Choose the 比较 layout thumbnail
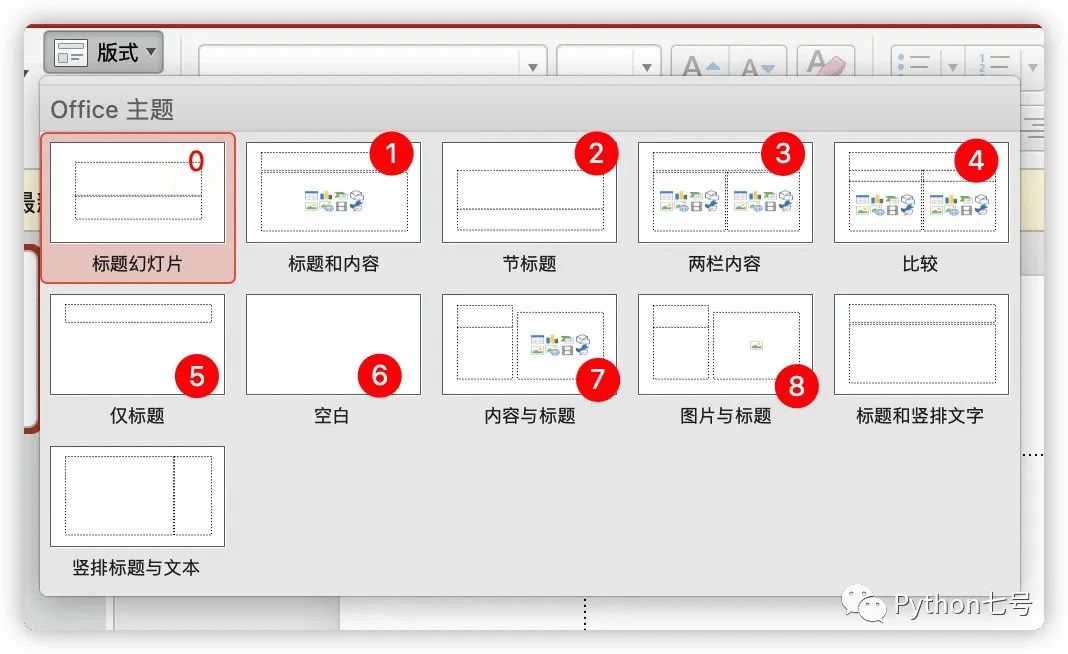The image size is (1068, 654). point(921,192)
